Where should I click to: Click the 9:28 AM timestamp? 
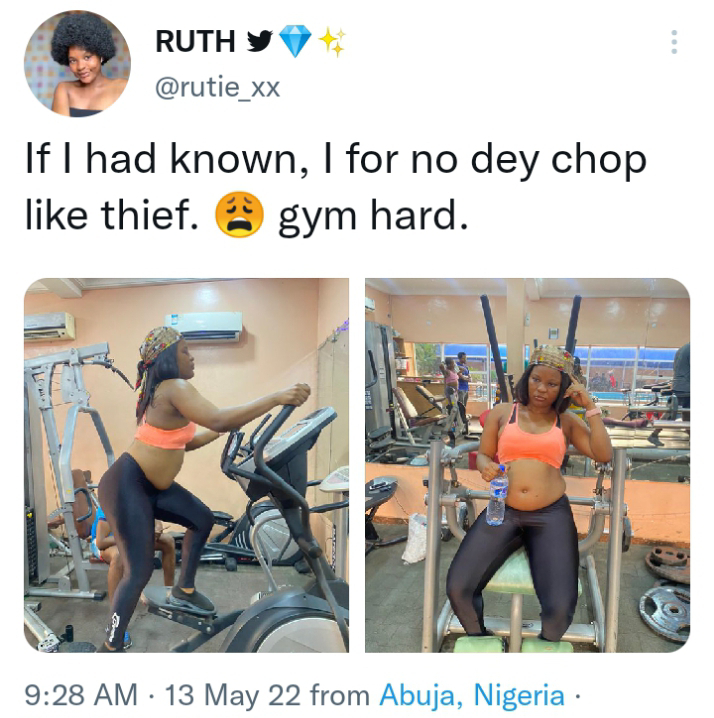tap(81, 695)
